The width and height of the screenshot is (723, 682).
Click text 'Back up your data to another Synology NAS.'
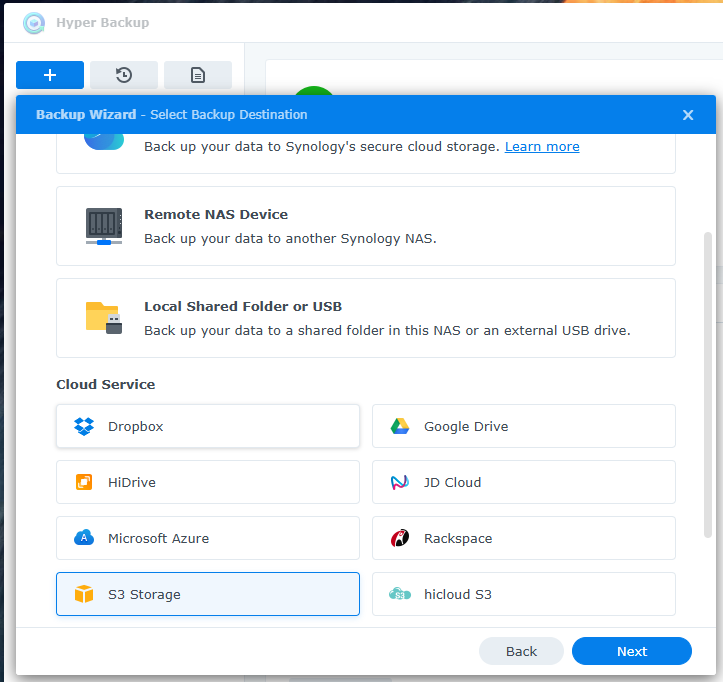(290, 238)
